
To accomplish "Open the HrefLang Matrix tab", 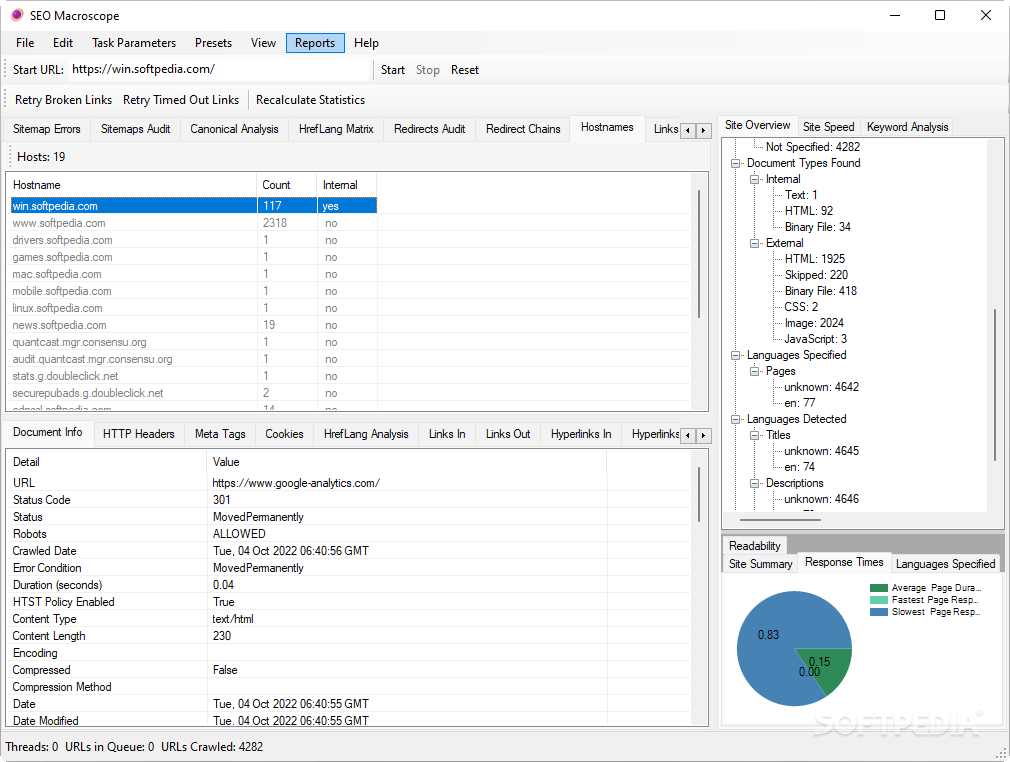I will pyautogui.click(x=336, y=129).
